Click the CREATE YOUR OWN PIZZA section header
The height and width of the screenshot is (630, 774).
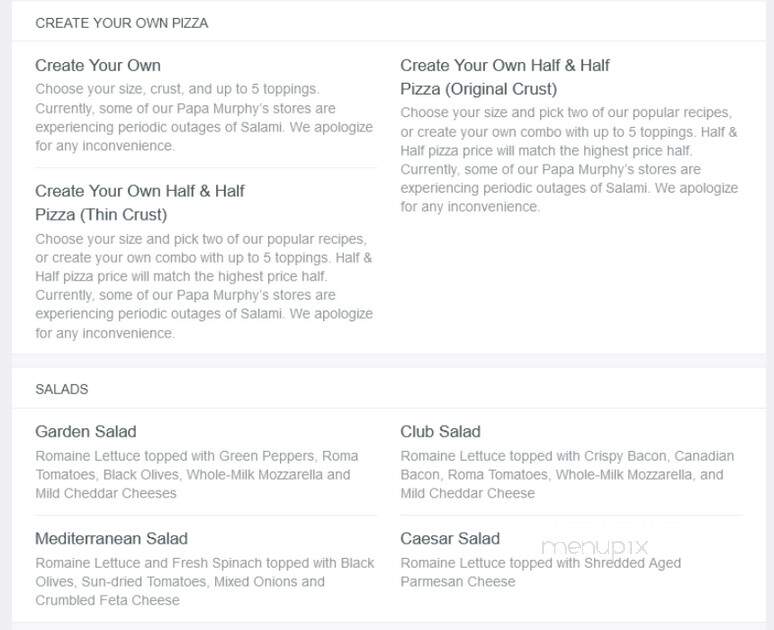point(121,23)
